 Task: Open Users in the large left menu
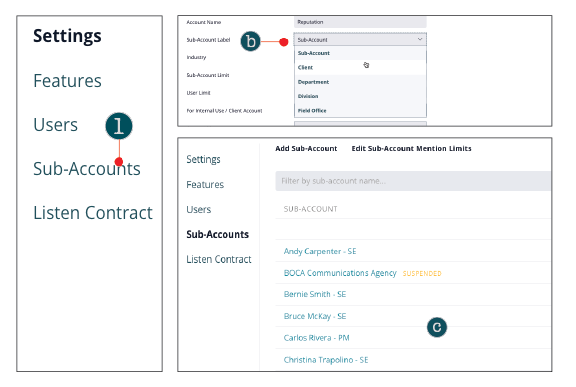point(55,125)
